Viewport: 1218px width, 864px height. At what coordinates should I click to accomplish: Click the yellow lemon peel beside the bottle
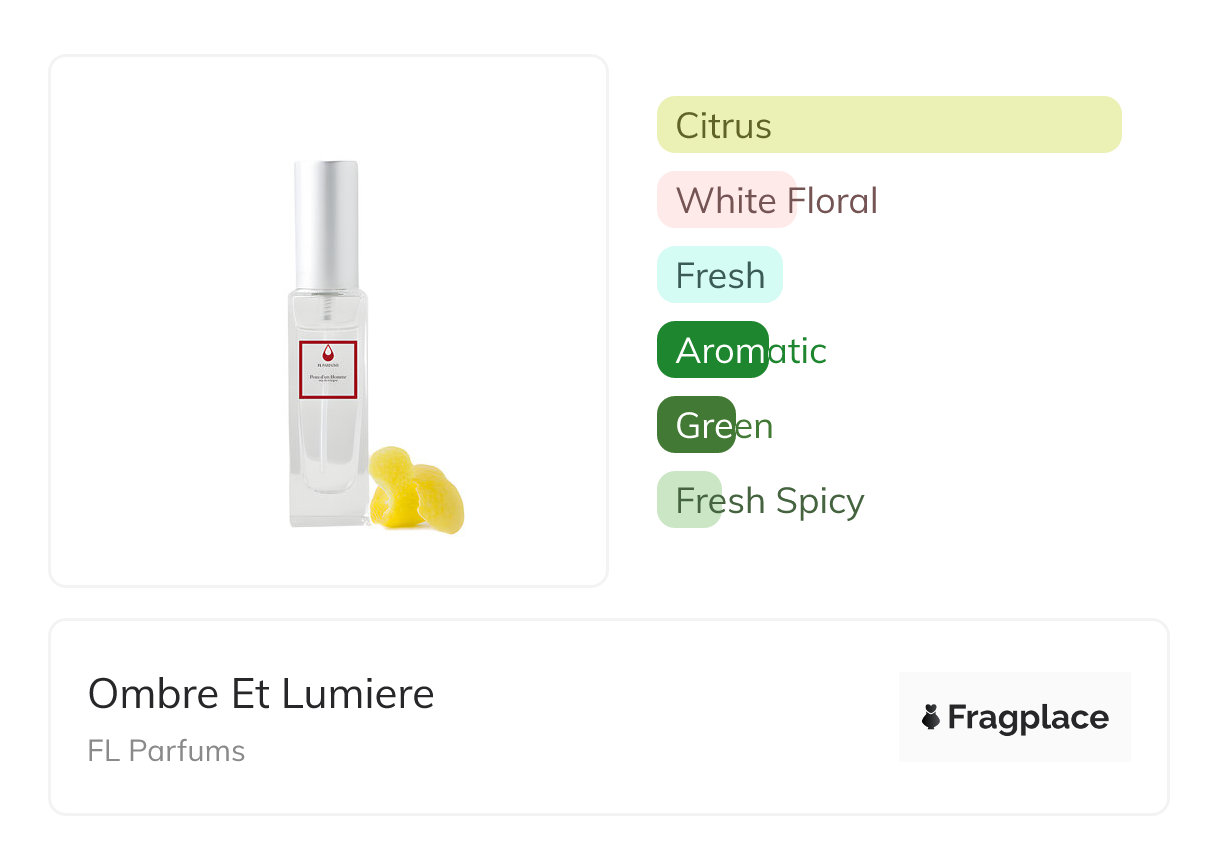414,490
